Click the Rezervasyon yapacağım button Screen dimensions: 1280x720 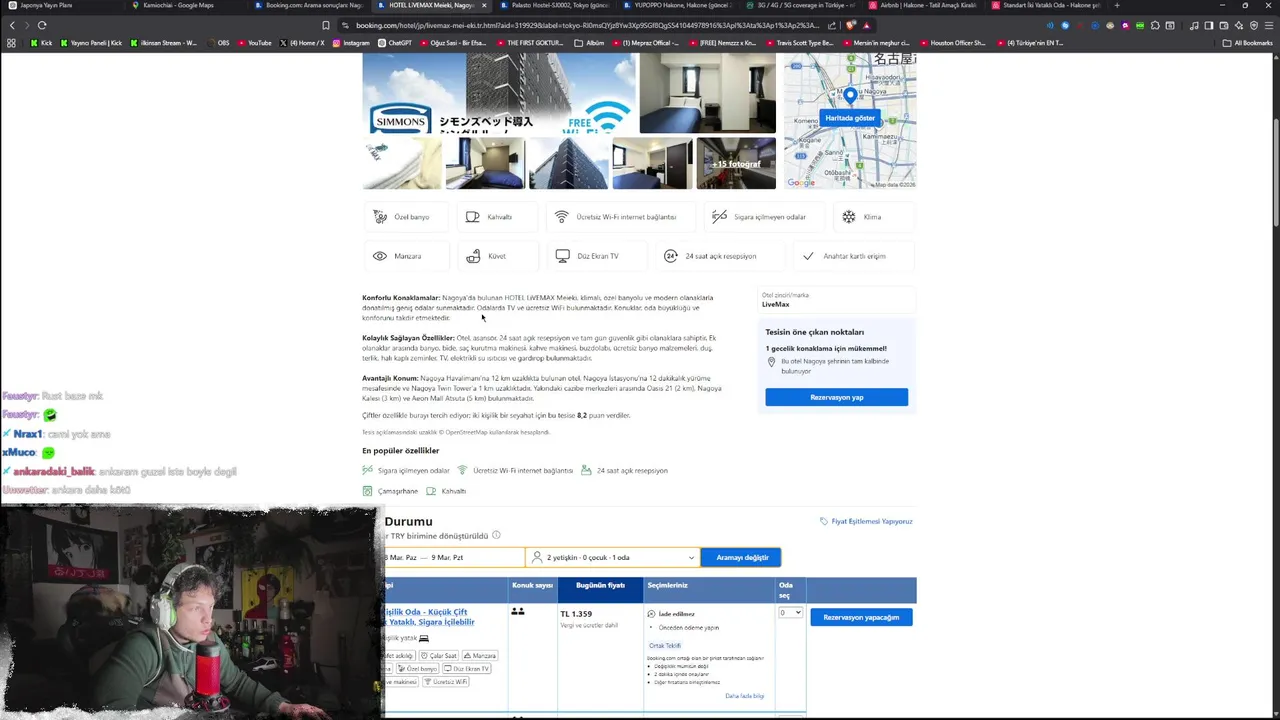(x=861, y=617)
